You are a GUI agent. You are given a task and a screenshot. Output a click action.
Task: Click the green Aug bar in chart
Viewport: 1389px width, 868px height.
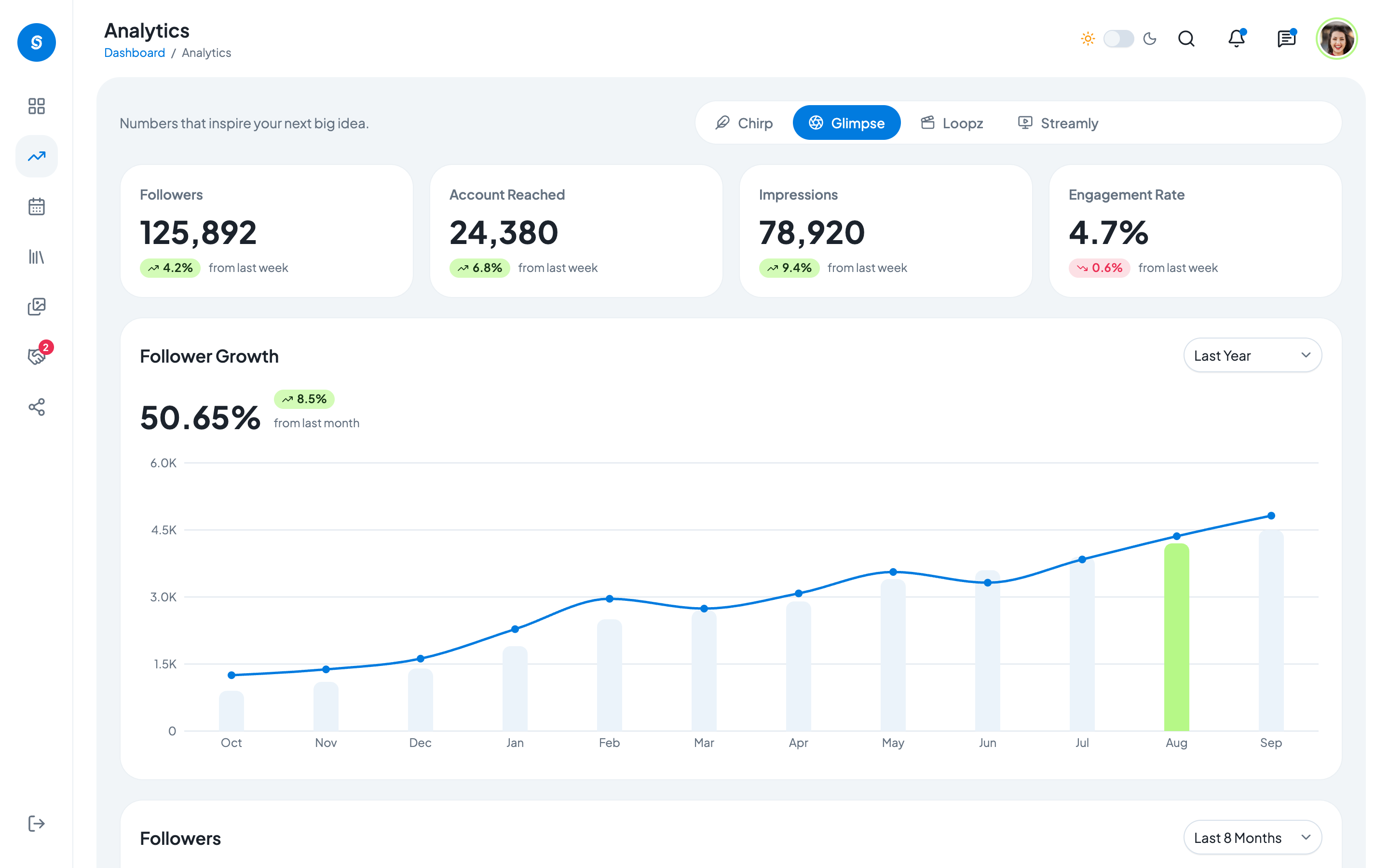pos(1176,637)
